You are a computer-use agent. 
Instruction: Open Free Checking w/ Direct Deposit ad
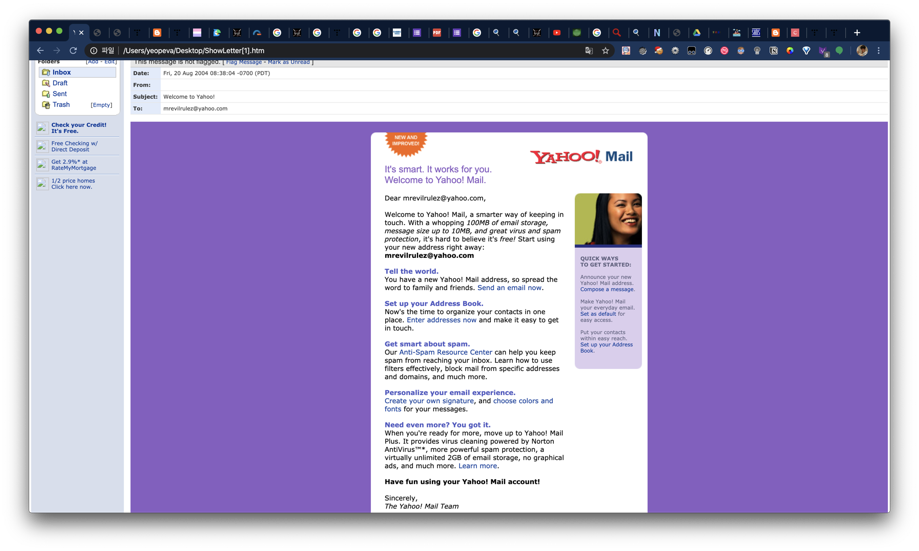(x=74, y=146)
